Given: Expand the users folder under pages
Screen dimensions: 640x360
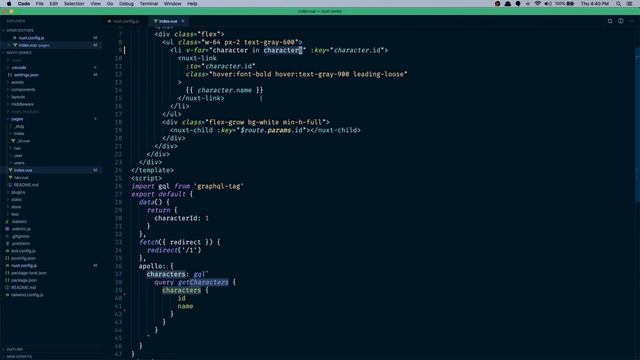Looking at the screenshot, I should [19, 163].
